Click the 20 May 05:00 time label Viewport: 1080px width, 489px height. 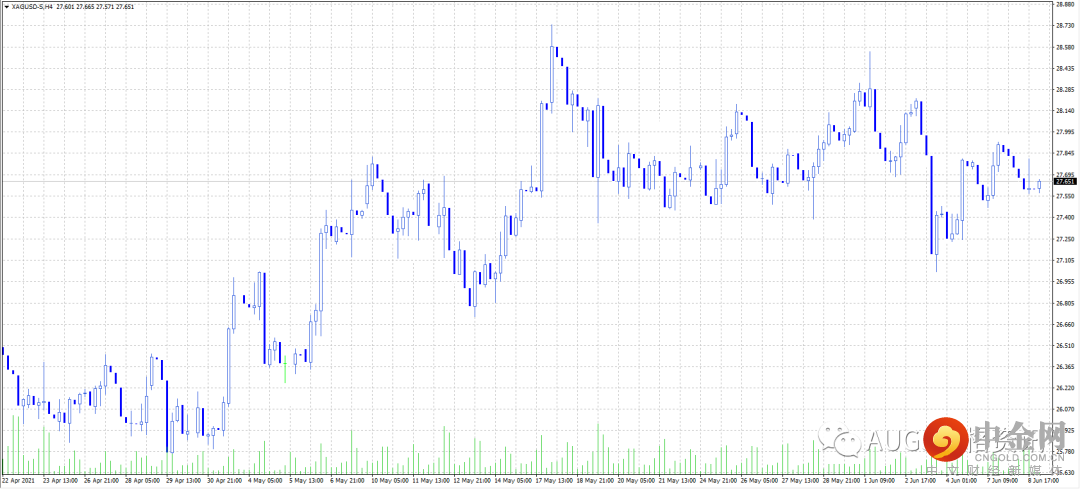(634, 480)
